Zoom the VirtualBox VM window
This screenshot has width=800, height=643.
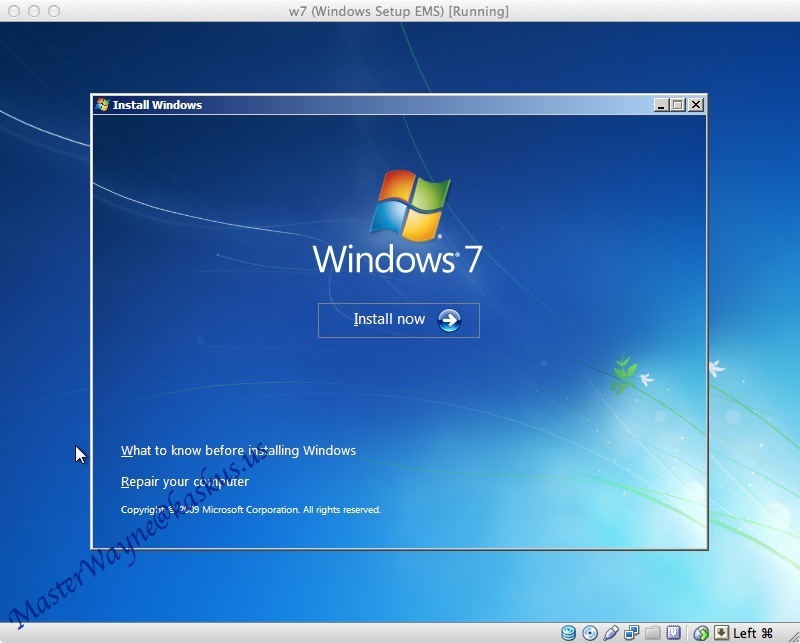53,11
